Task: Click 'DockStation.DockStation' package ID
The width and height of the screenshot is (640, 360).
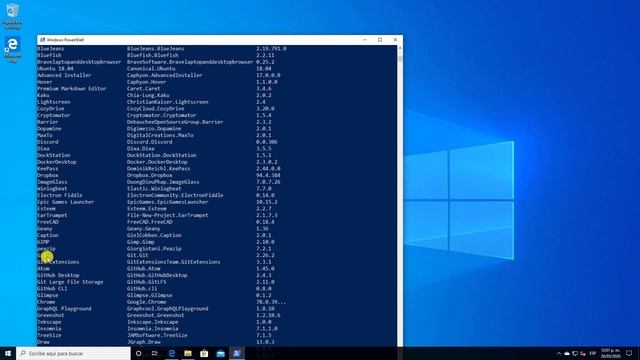Action: pos(162,156)
